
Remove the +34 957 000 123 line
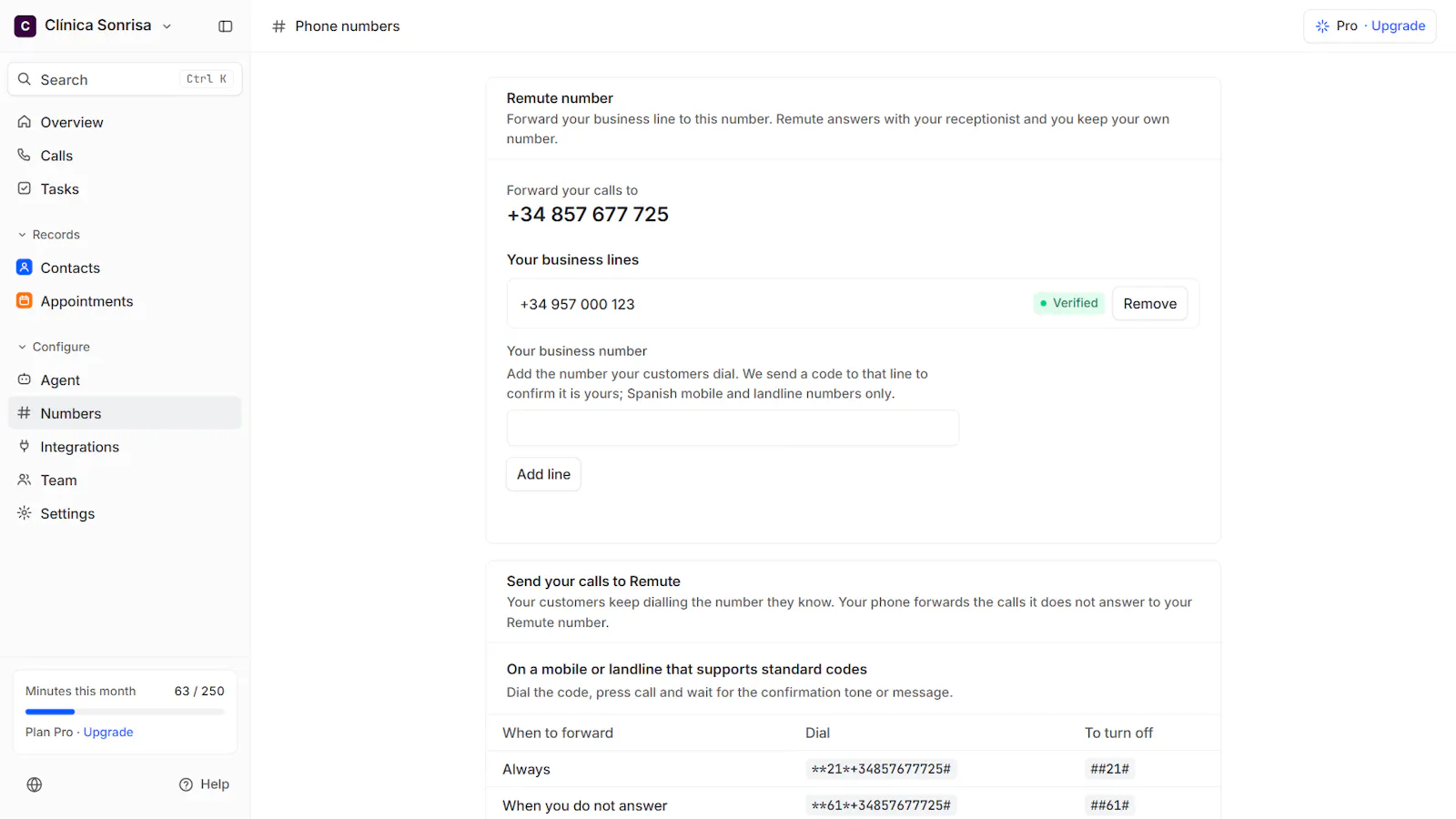click(x=1149, y=304)
